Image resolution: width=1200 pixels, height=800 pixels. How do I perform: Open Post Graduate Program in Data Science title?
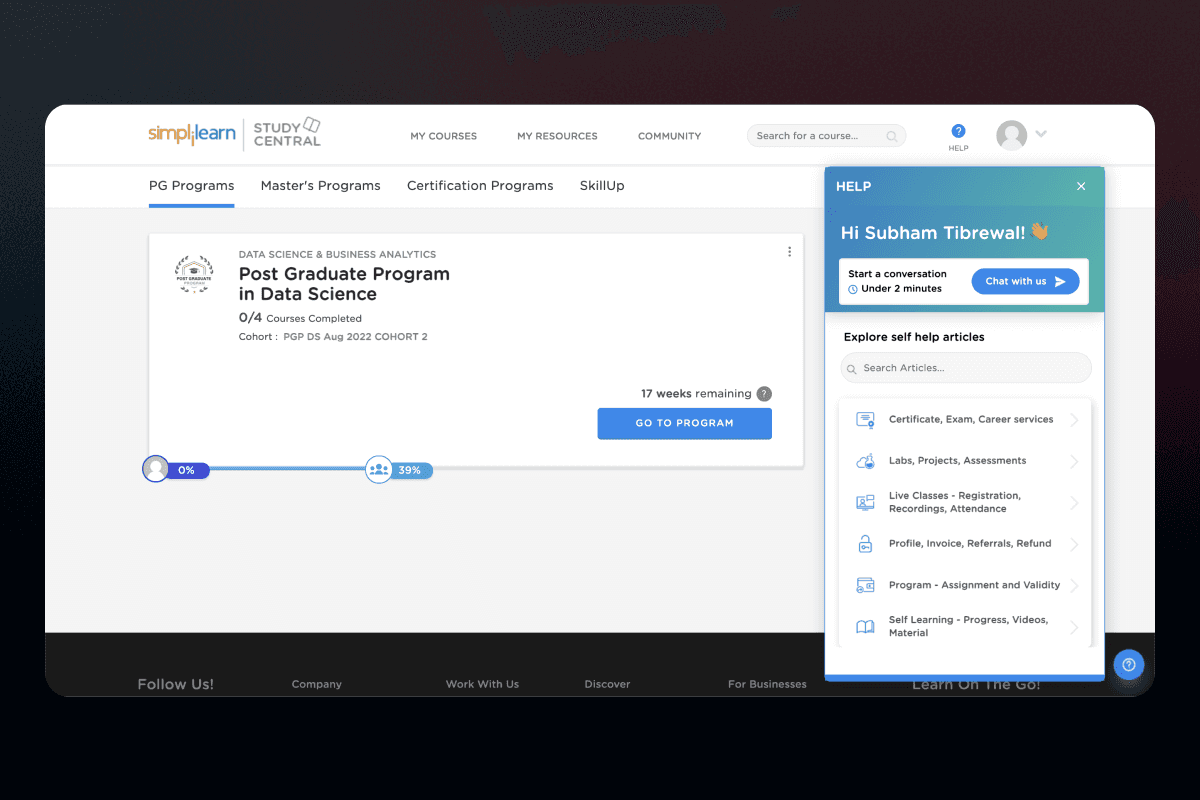(344, 284)
